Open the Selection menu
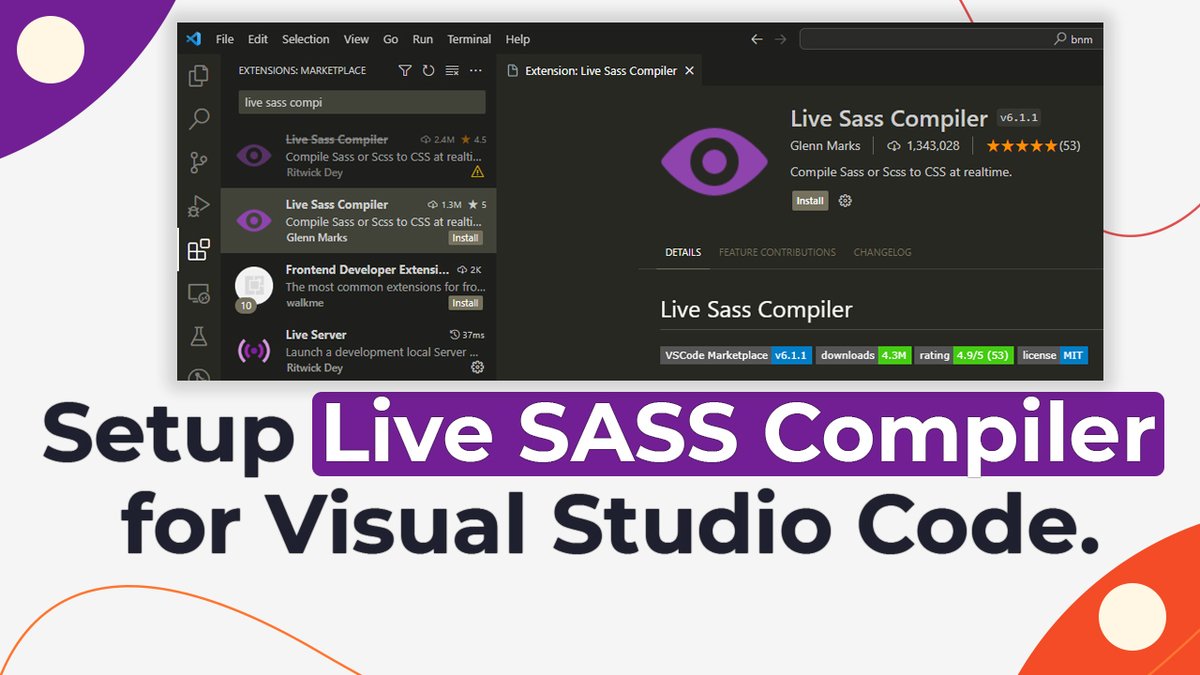 [305, 39]
